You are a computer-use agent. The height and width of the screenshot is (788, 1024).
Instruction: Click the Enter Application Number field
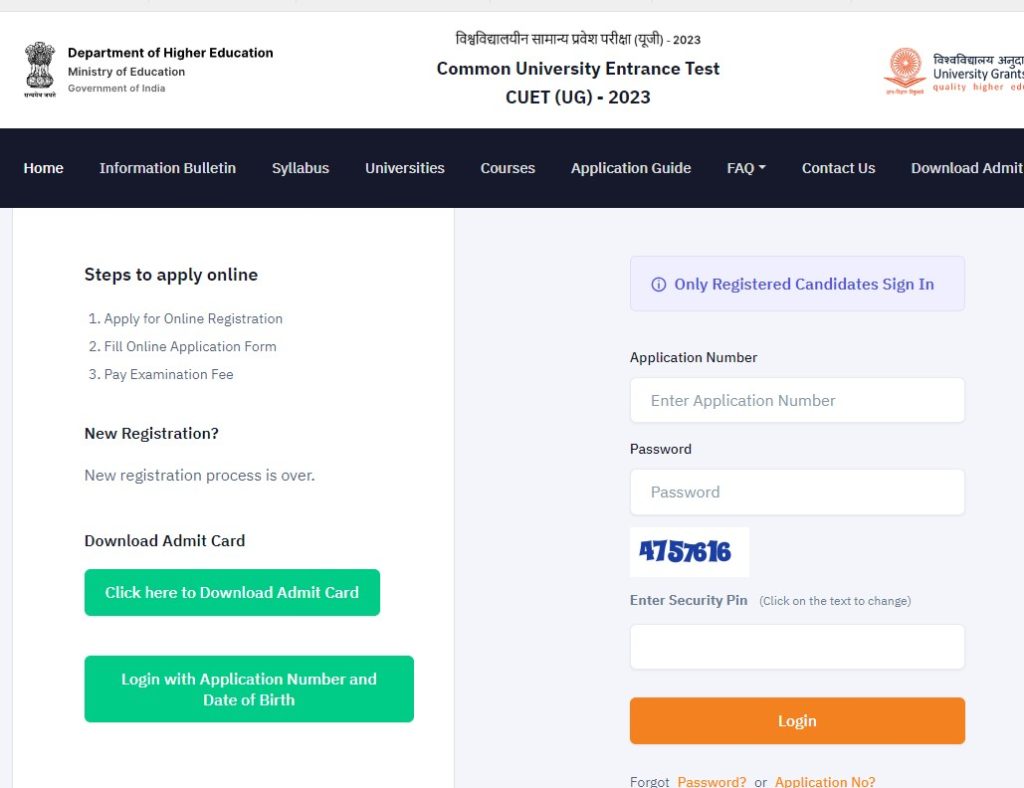797,400
